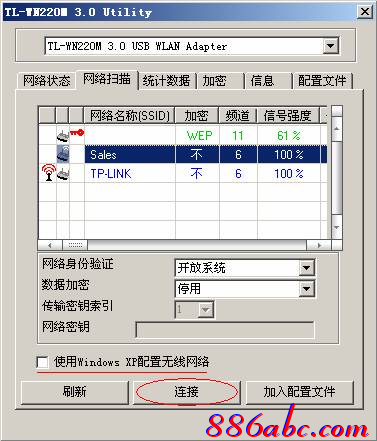Click the 刷新 refresh button
The image size is (377, 441).
pos(75,392)
